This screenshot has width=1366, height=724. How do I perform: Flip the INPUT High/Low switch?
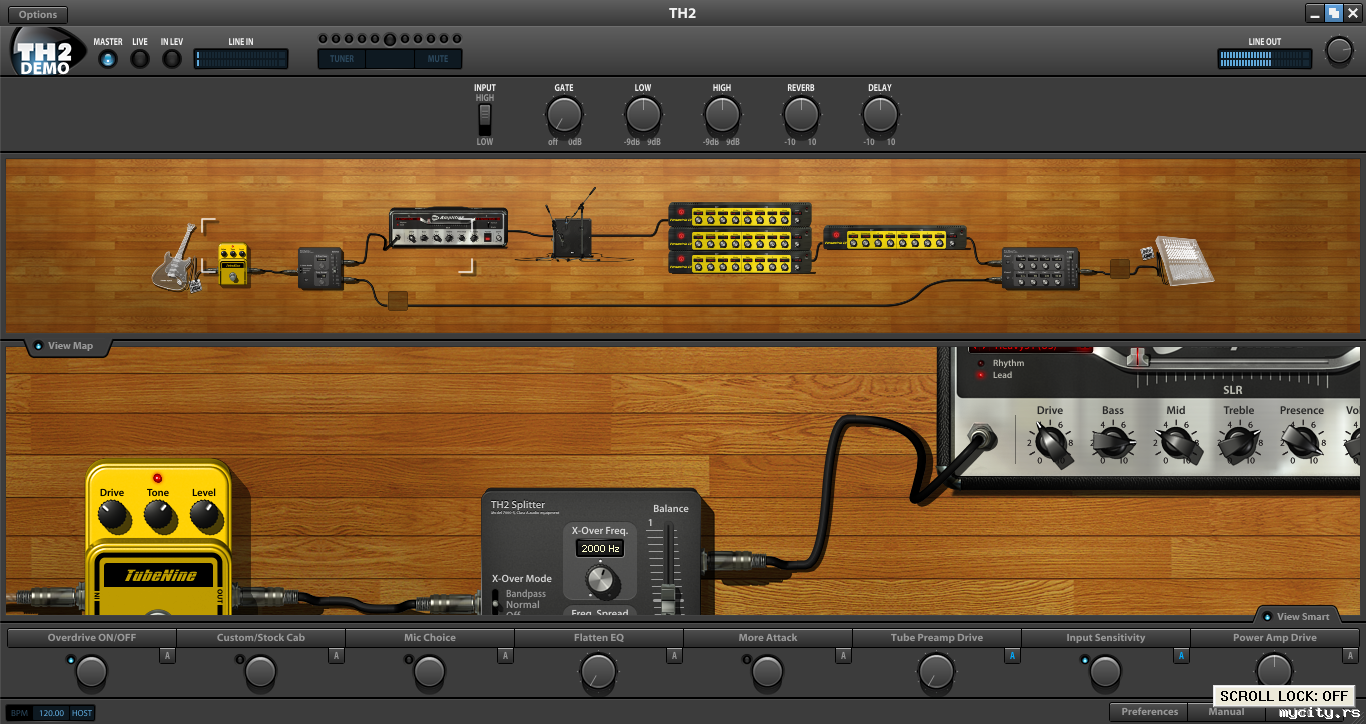(485, 120)
